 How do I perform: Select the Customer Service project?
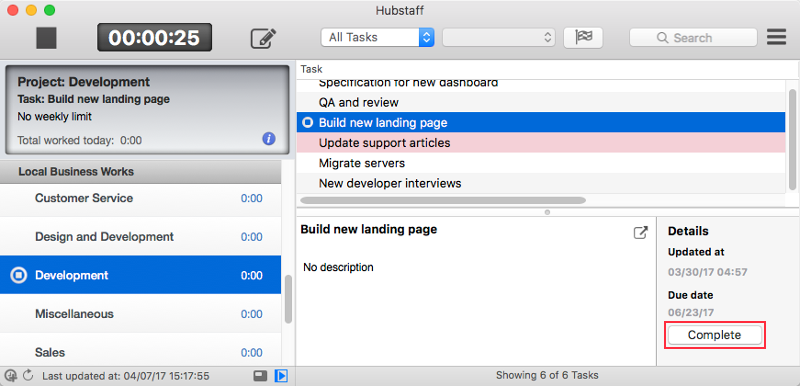click(140, 198)
